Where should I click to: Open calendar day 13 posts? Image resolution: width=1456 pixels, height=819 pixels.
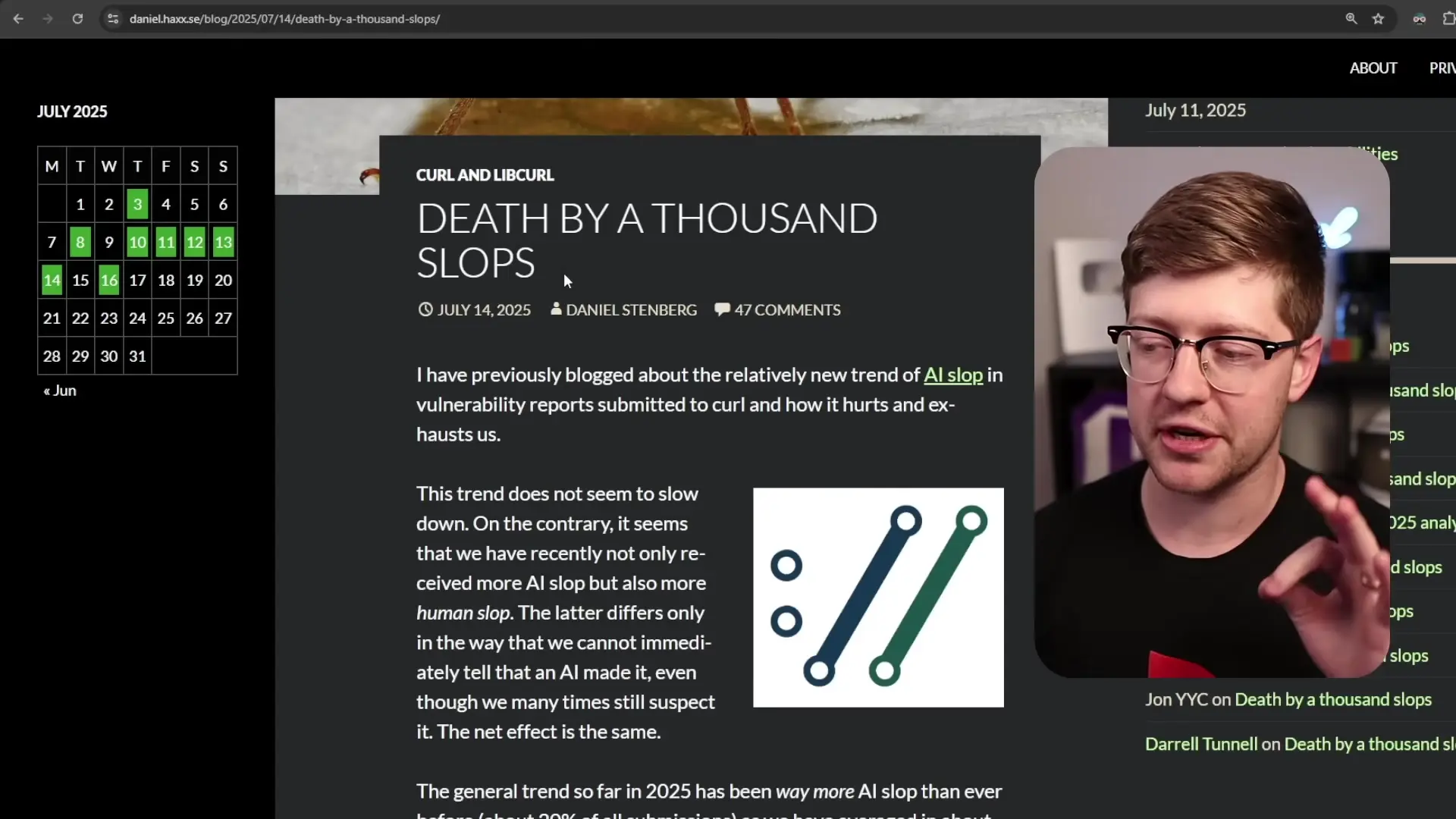[223, 242]
